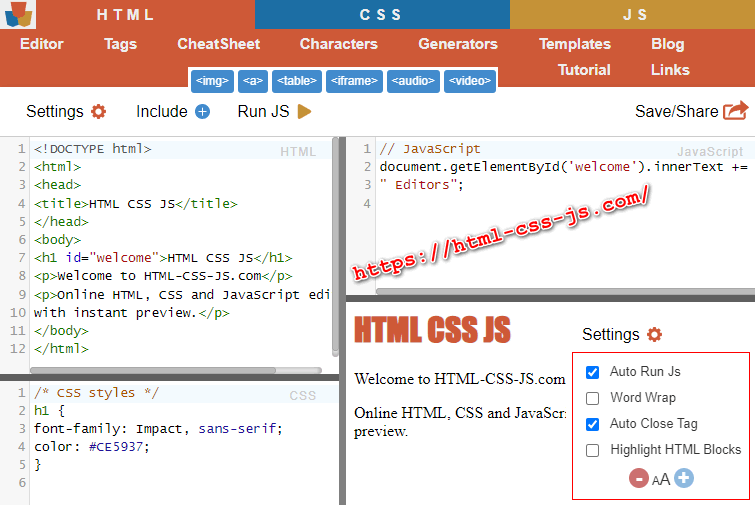The width and height of the screenshot is (755, 505).
Task: Click the Include plus icon
Action: [202, 112]
